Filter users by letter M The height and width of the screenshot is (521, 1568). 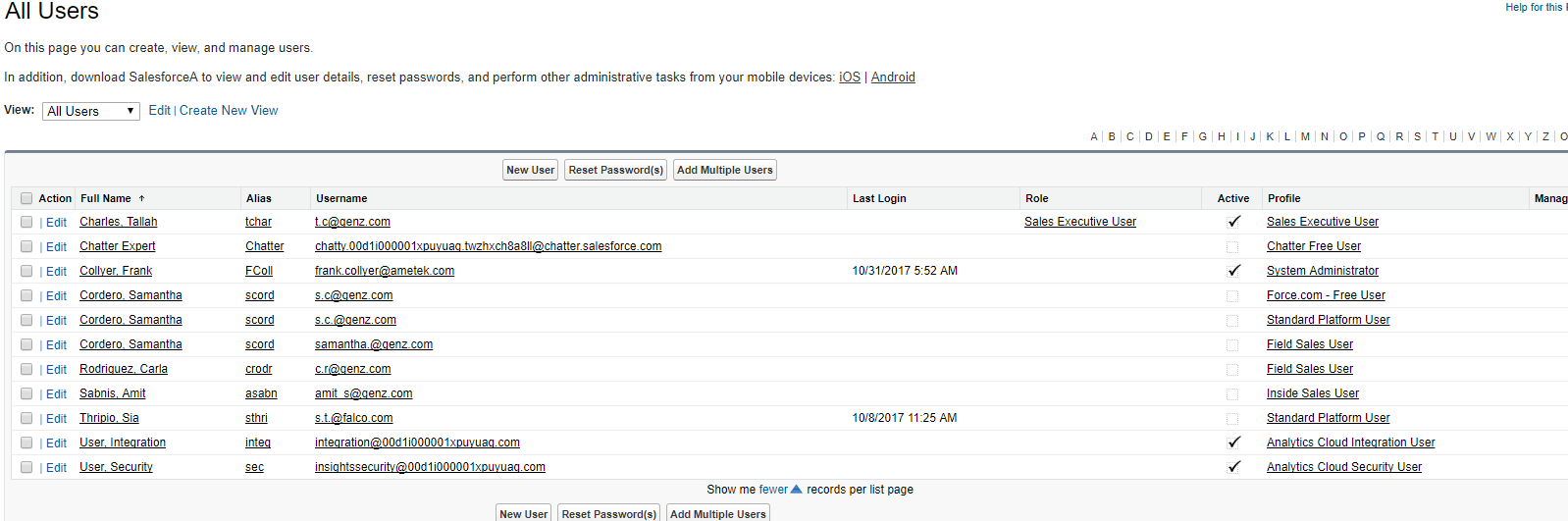pos(1305,136)
